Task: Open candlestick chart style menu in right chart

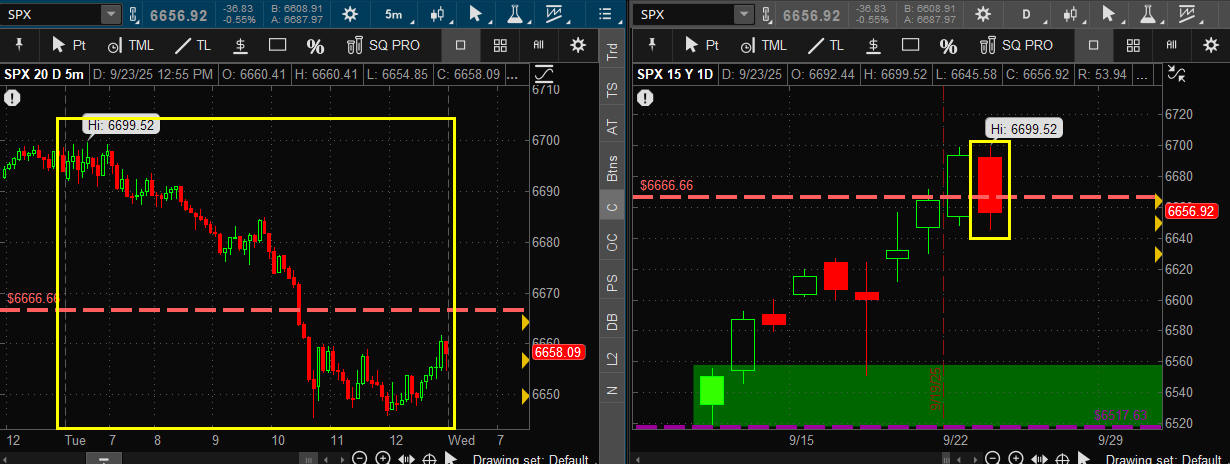Action: pos(1072,15)
